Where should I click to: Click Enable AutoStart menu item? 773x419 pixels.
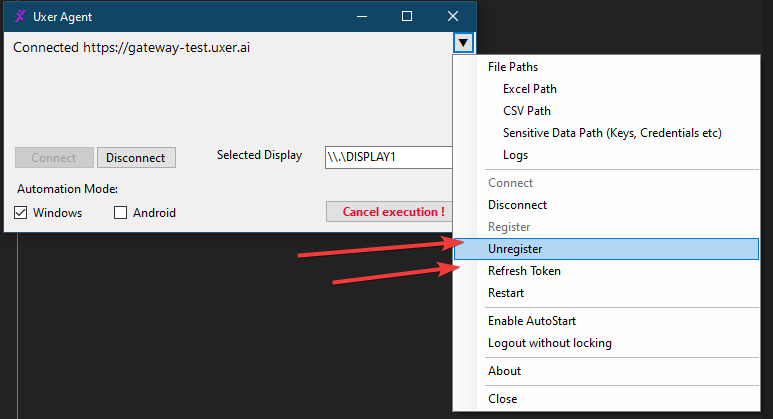click(606, 321)
